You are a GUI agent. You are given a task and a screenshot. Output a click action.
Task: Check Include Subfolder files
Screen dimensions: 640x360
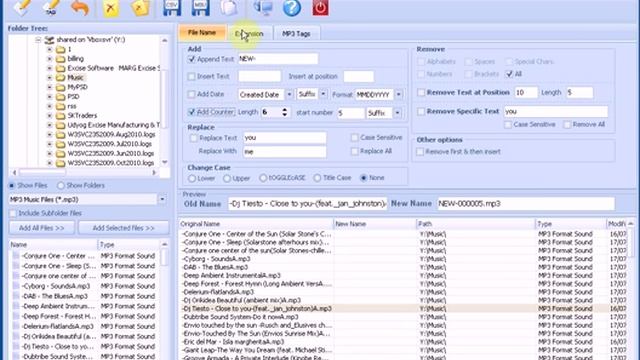[x=13, y=213]
